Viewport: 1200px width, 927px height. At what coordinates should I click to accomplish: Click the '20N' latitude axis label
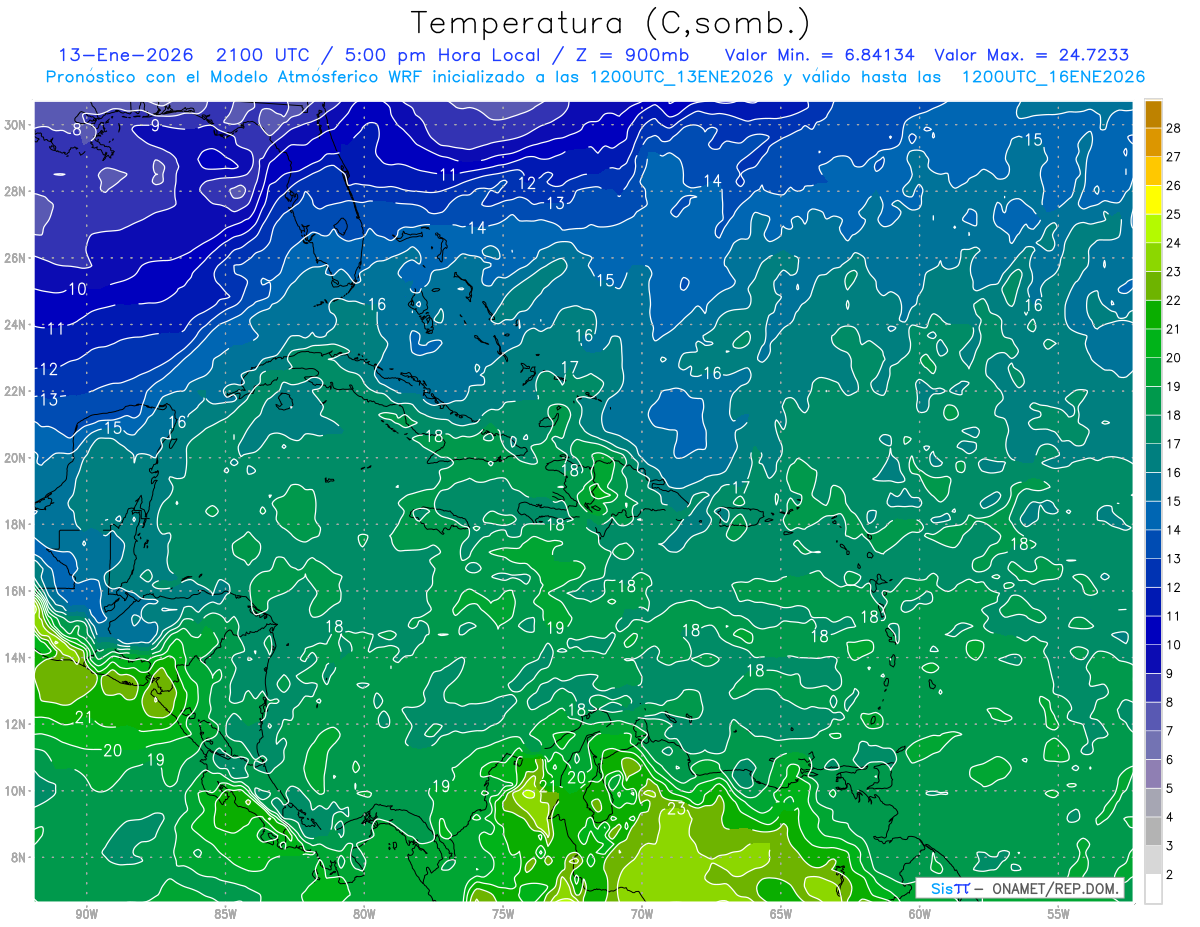pyautogui.click(x=15, y=458)
